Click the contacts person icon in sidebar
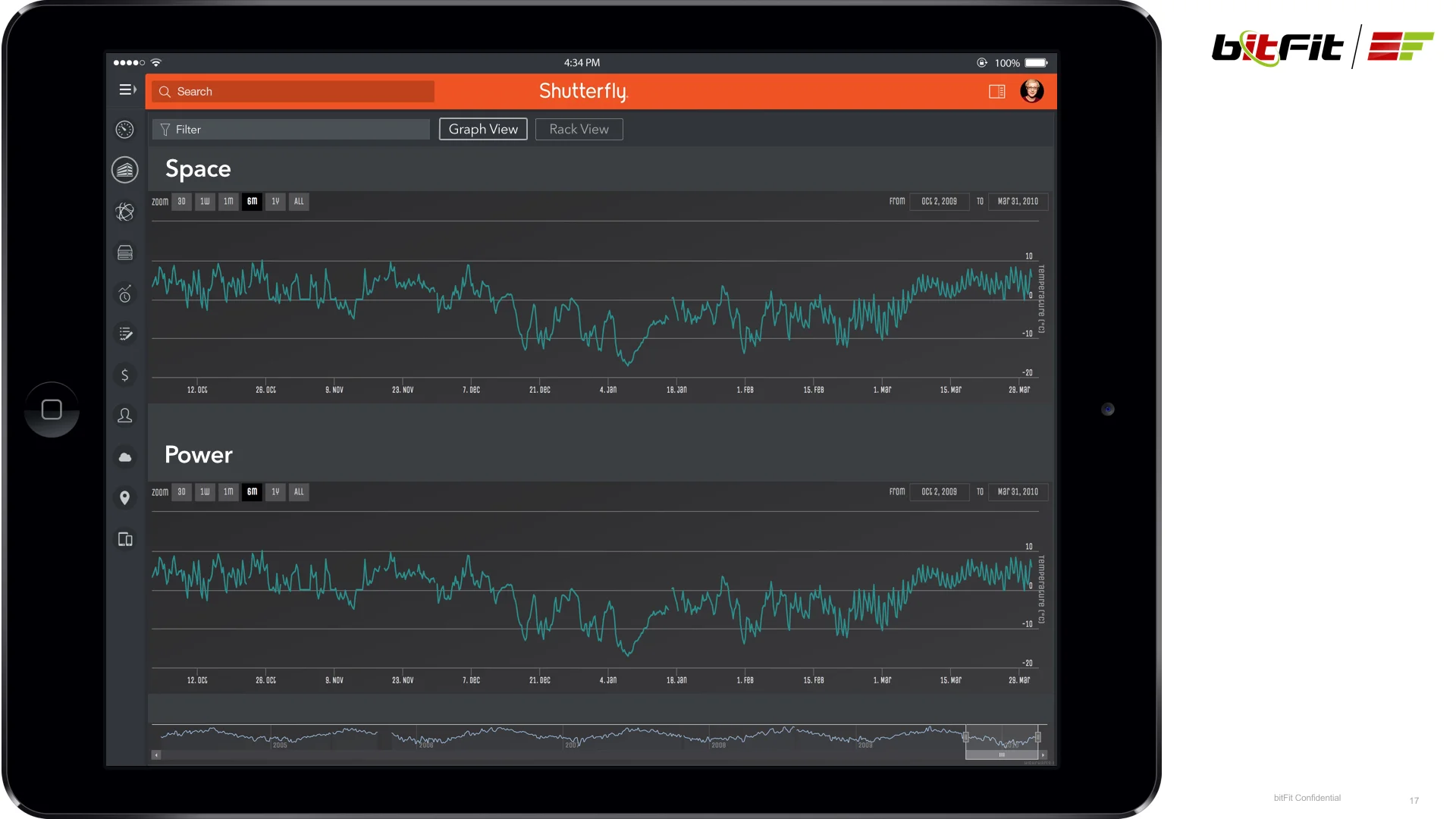The height and width of the screenshot is (819, 1456). click(x=124, y=416)
